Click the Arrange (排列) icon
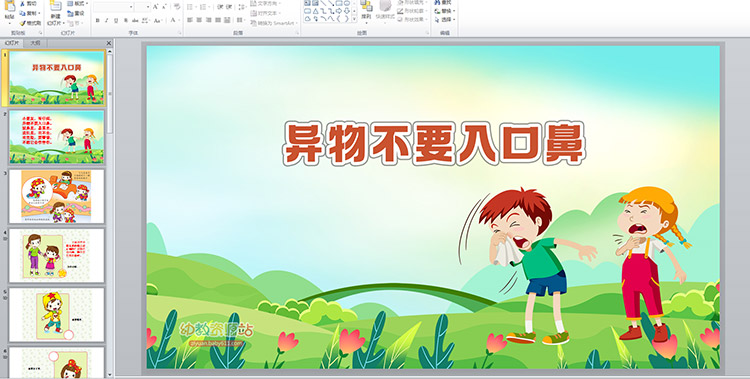 [366, 10]
